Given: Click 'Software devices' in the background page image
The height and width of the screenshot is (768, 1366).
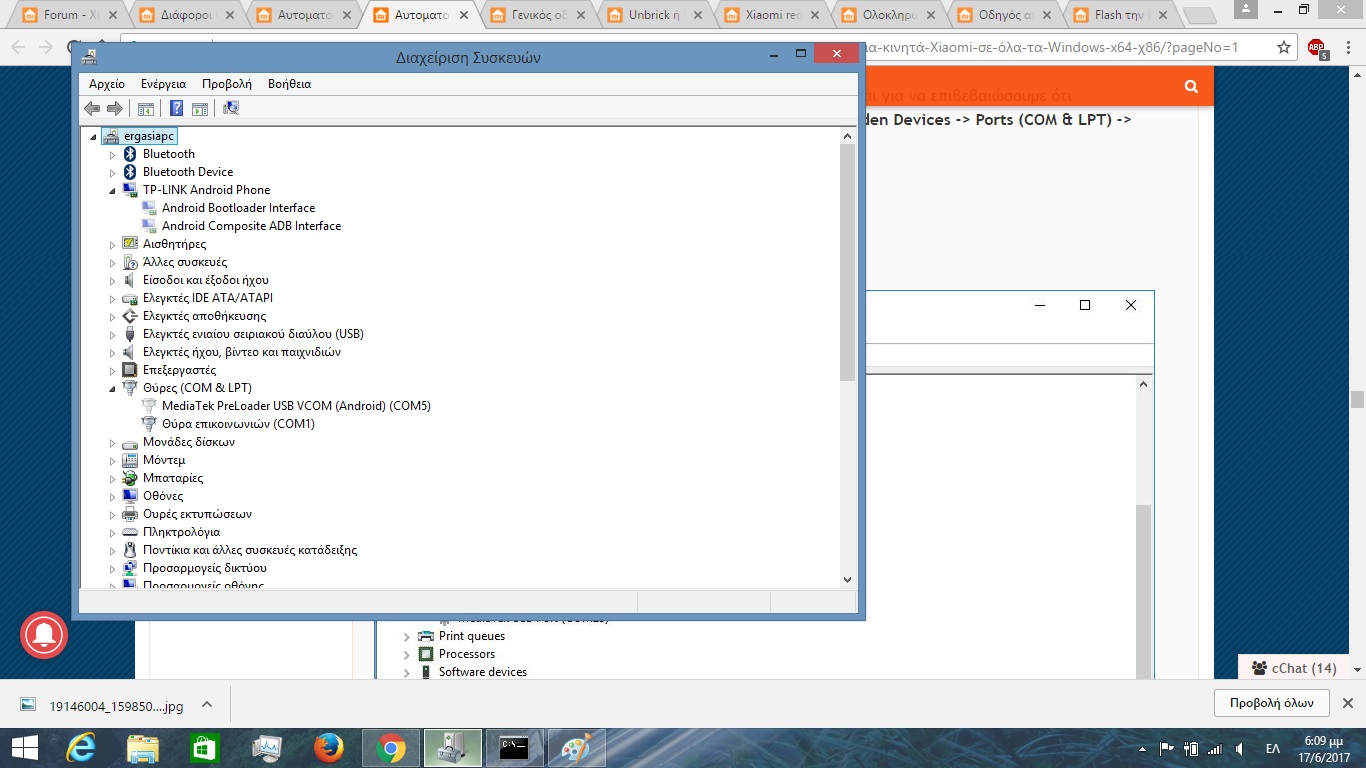Looking at the screenshot, I should pos(483,672).
